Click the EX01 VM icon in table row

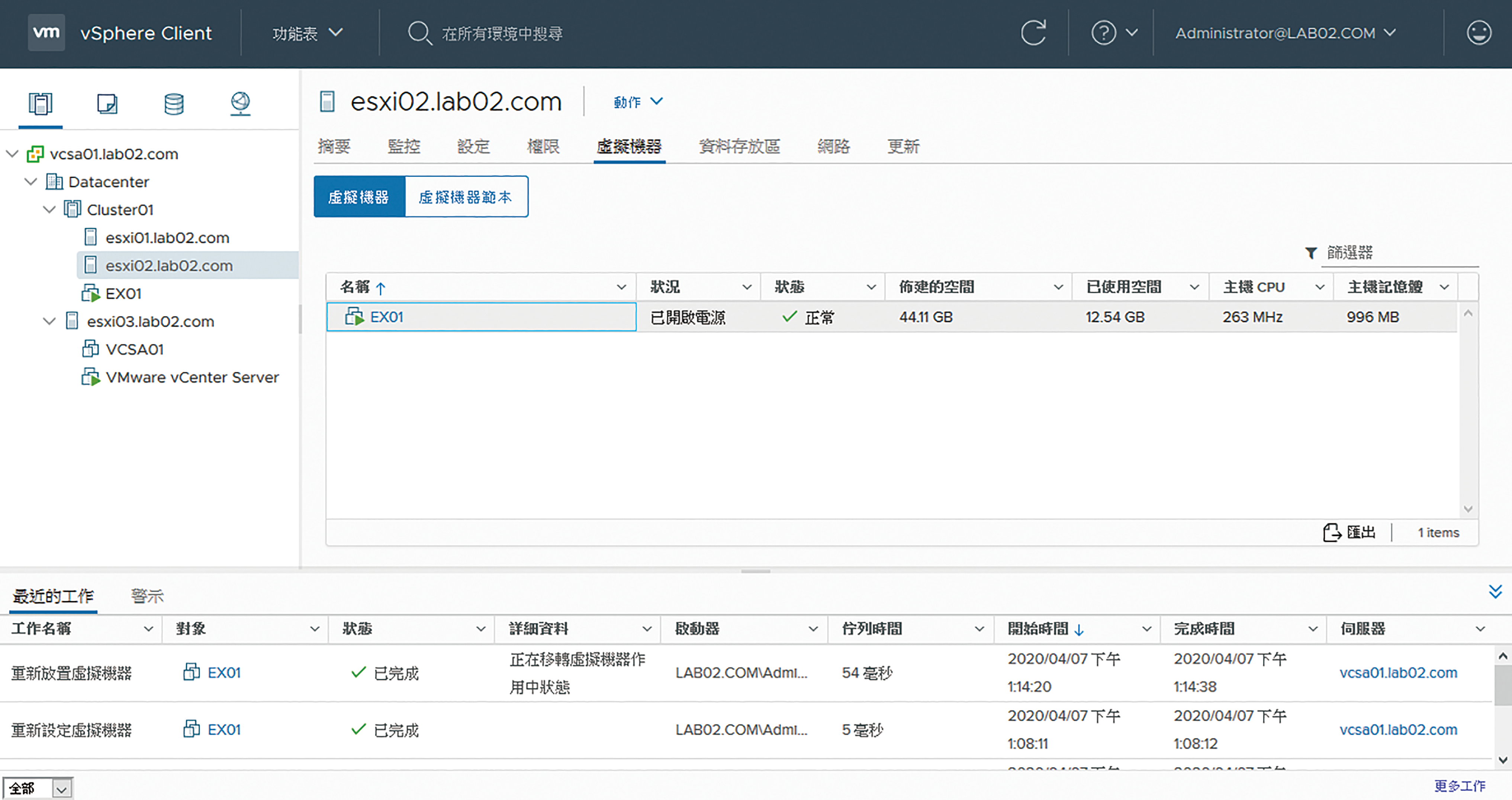[354, 317]
